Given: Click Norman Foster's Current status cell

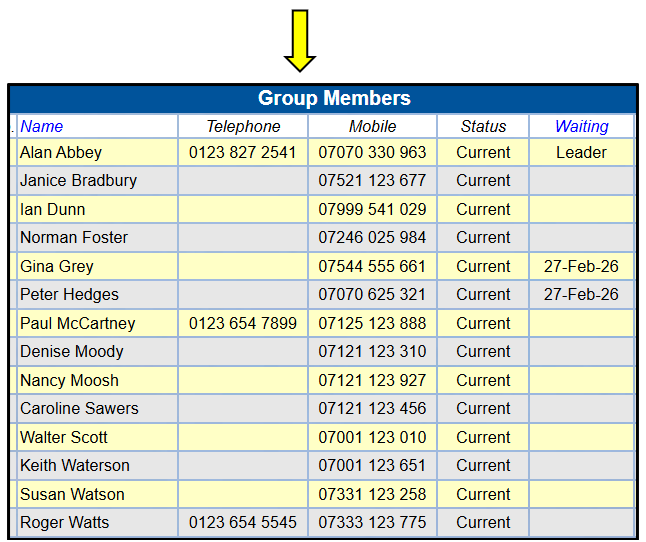Looking at the screenshot, I should (x=483, y=238).
